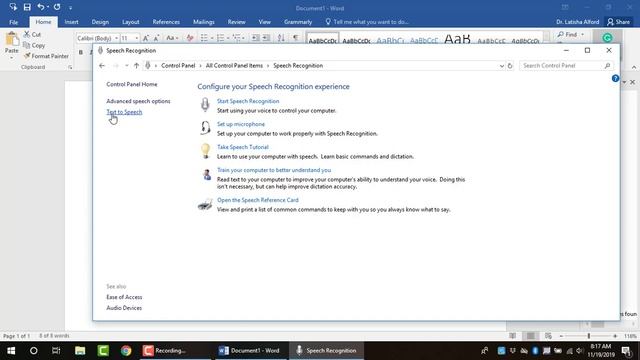Go up one level in Control Panel

[x=136, y=65]
